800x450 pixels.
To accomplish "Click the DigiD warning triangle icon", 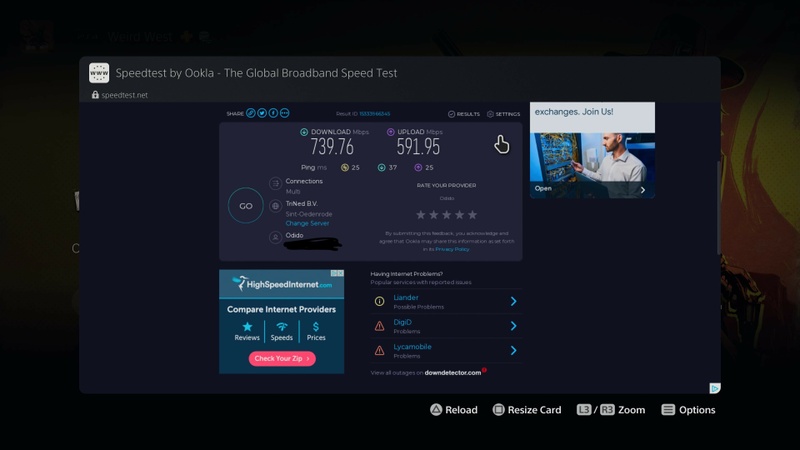I will (380, 326).
